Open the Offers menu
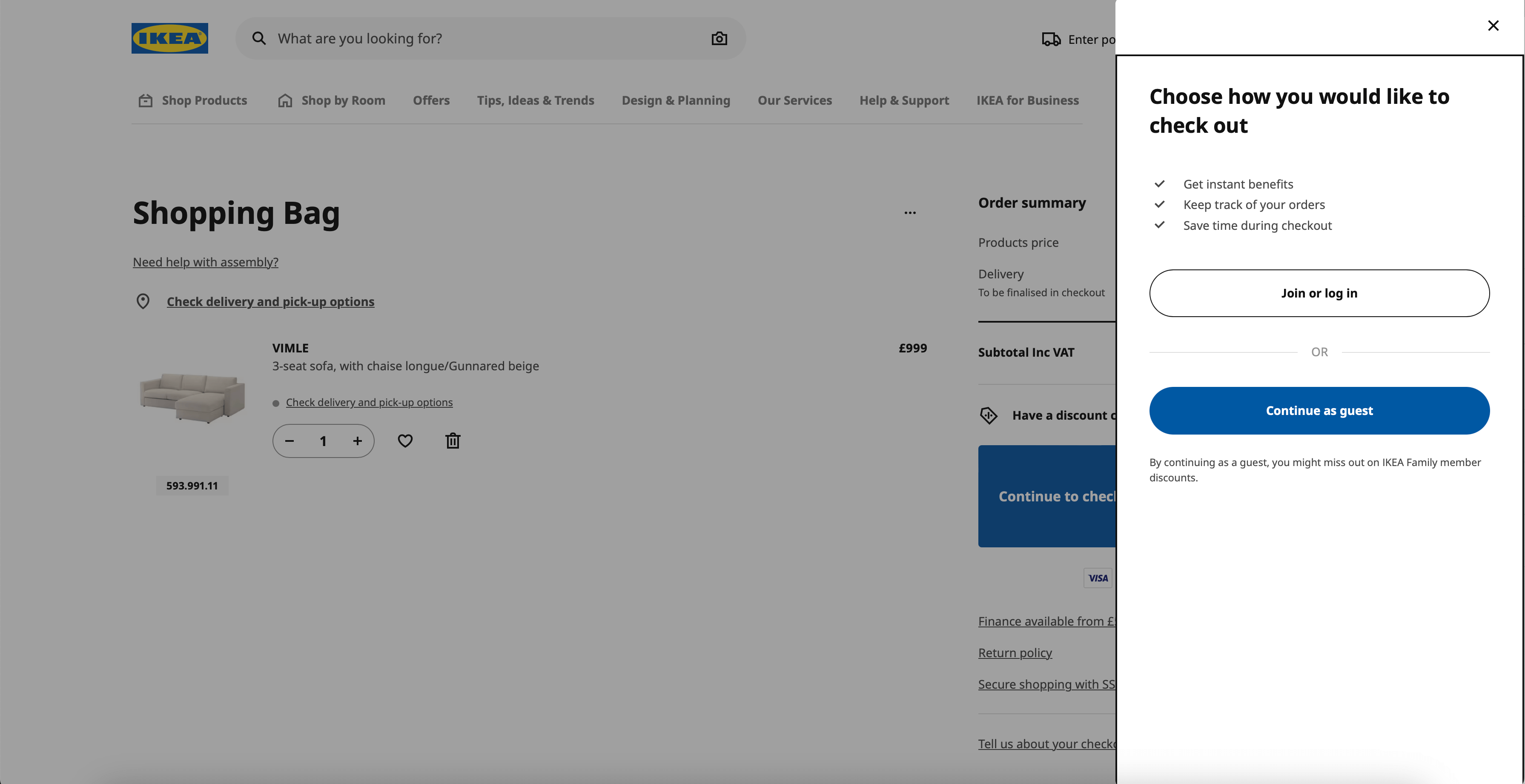The width and height of the screenshot is (1525, 784). 430,100
